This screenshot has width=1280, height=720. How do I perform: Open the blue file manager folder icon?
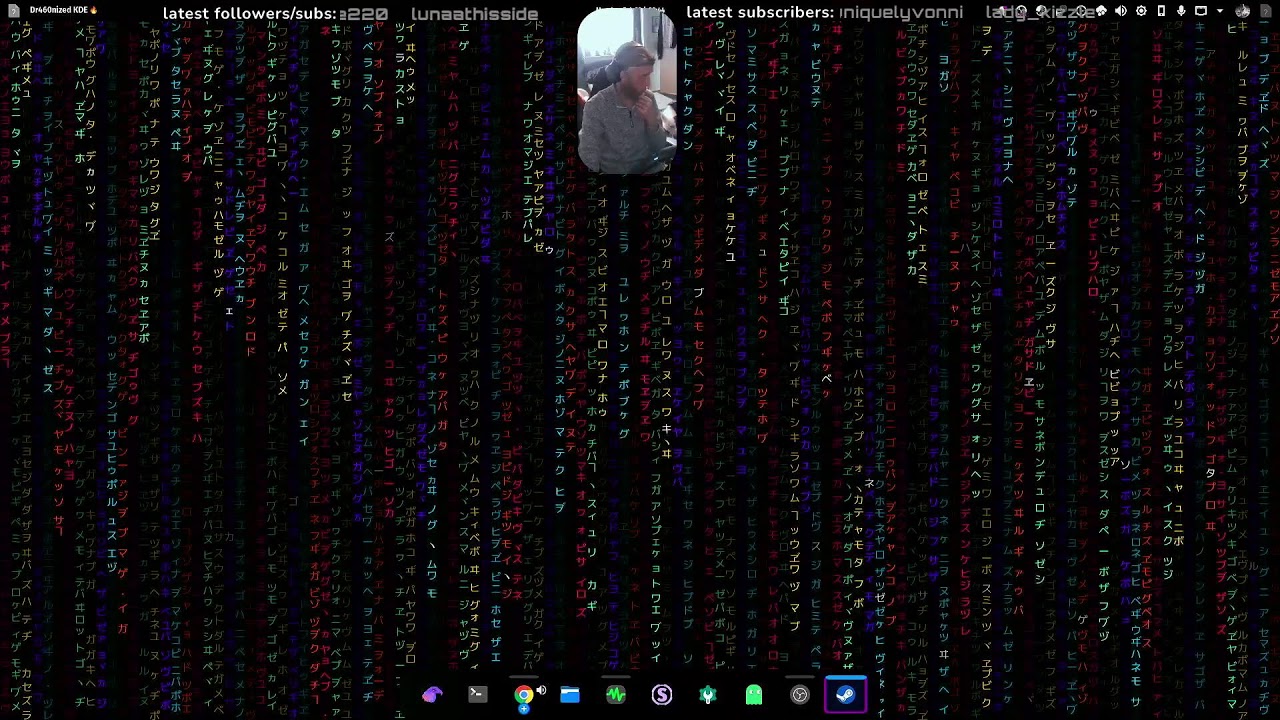569,695
